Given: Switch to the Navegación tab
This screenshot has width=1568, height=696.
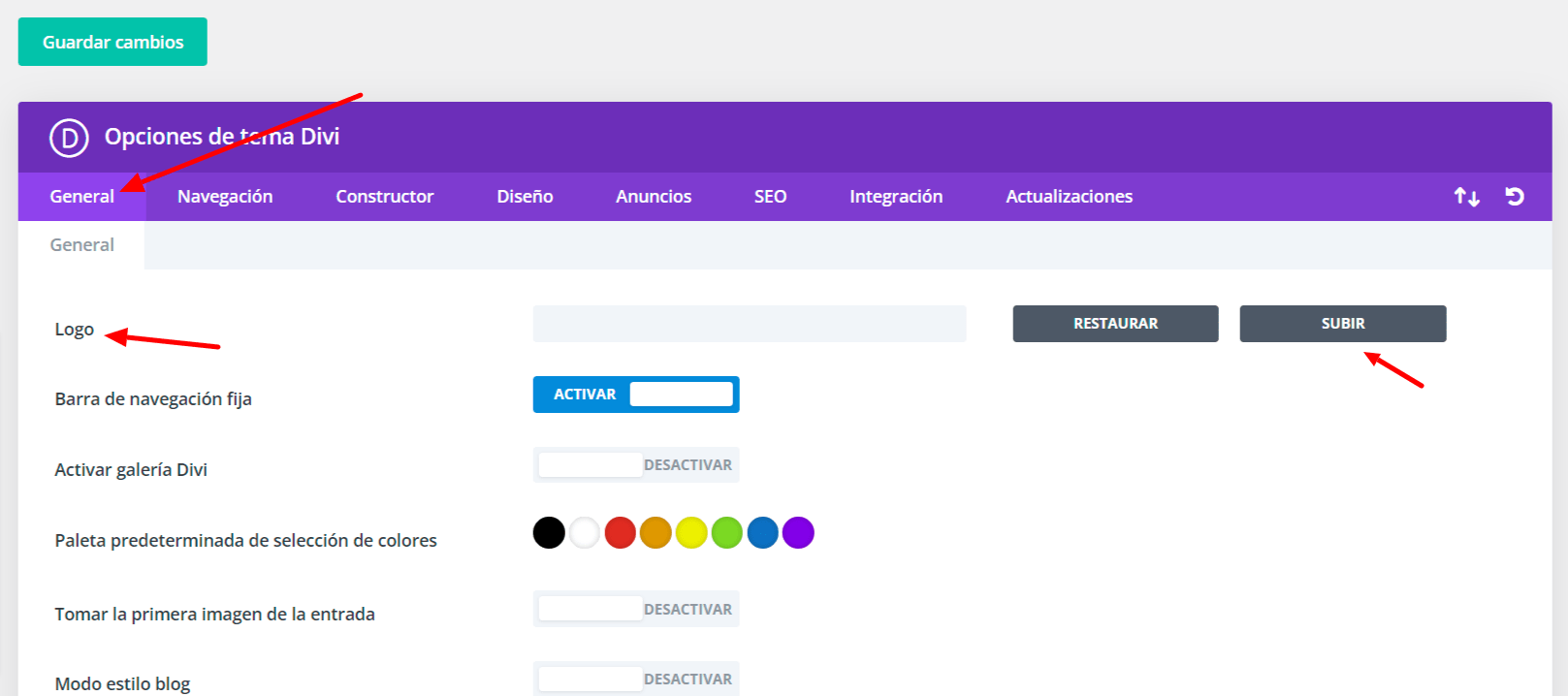Looking at the screenshot, I should (225, 197).
